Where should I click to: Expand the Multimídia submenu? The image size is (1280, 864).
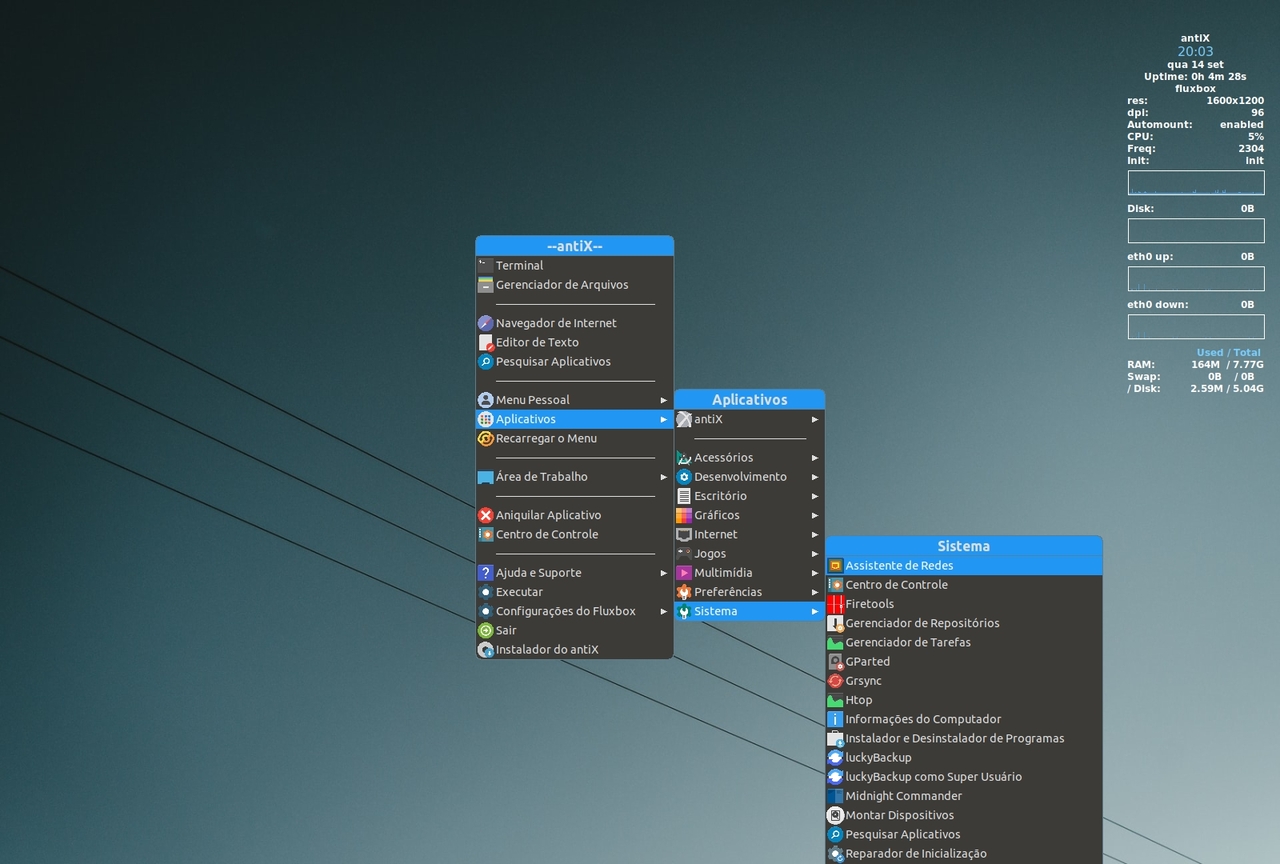coord(724,572)
